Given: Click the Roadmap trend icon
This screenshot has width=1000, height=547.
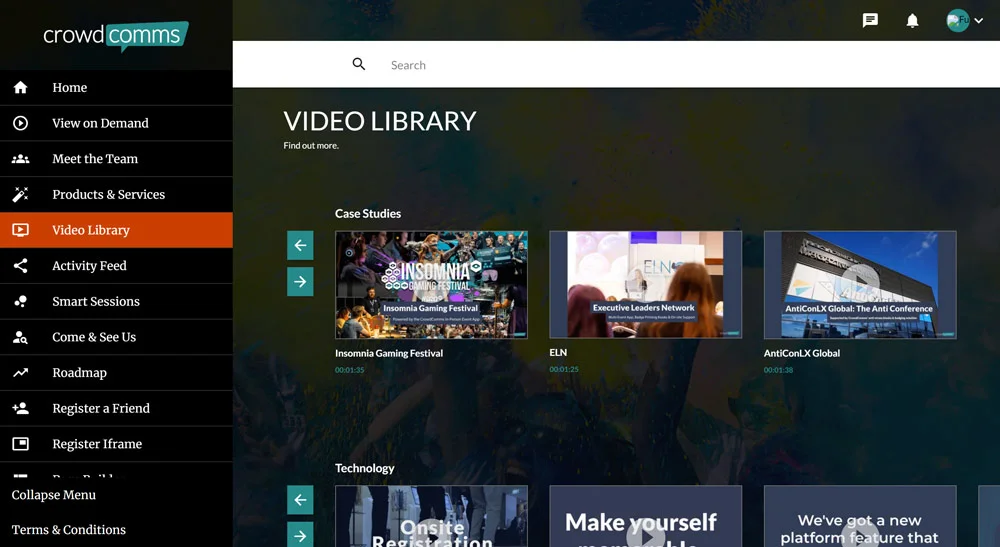Looking at the screenshot, I should [20, 373].
